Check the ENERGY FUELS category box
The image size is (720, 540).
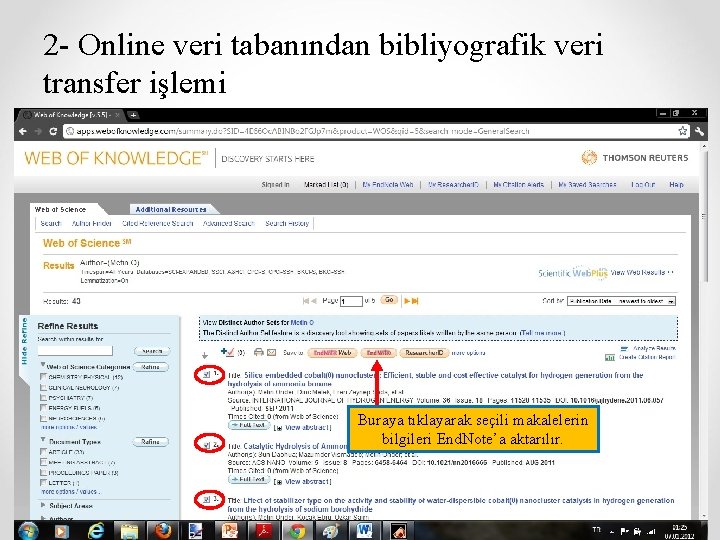(x=44, y=408)
